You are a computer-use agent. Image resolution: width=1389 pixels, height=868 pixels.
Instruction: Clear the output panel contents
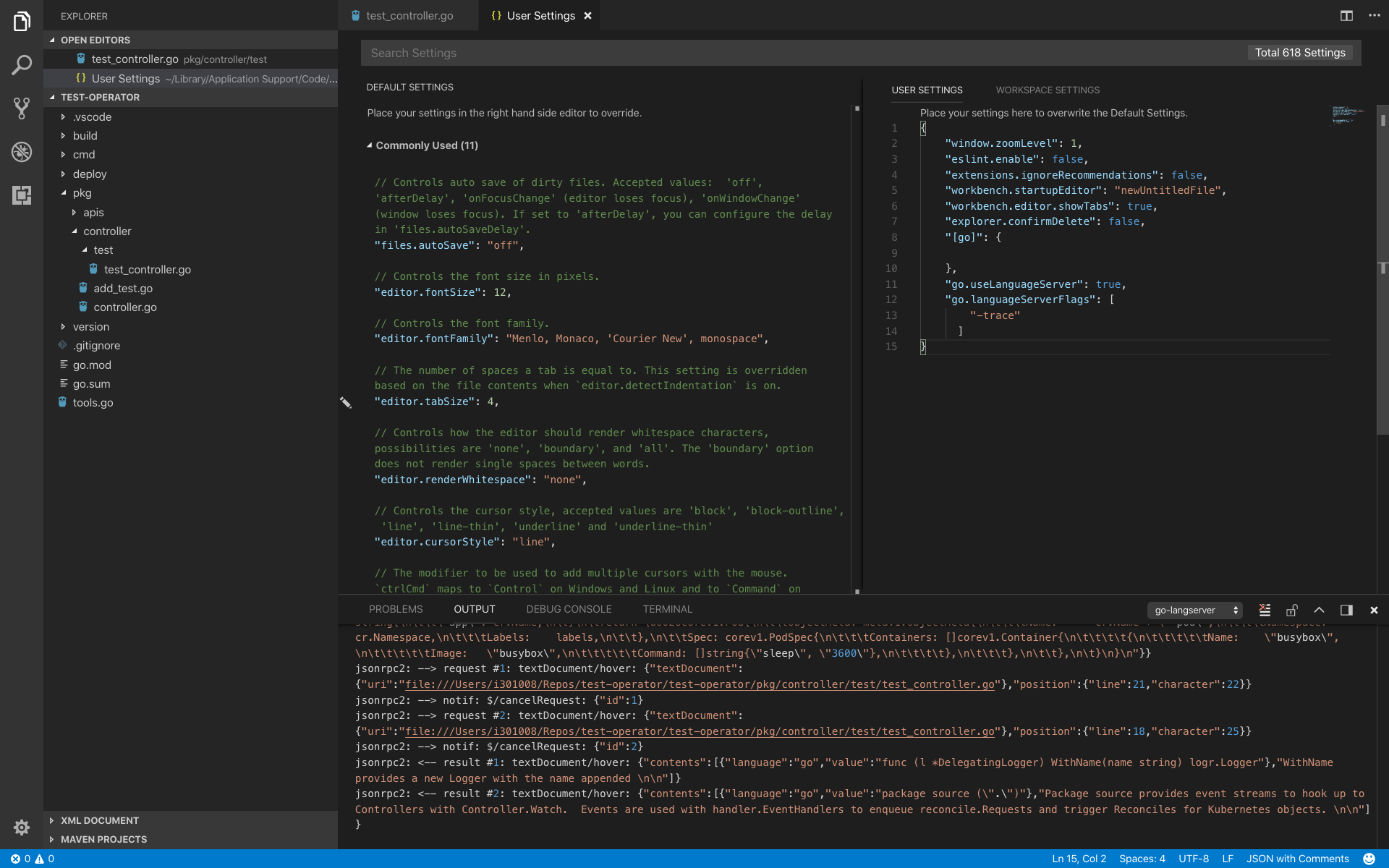point(1265,610)
